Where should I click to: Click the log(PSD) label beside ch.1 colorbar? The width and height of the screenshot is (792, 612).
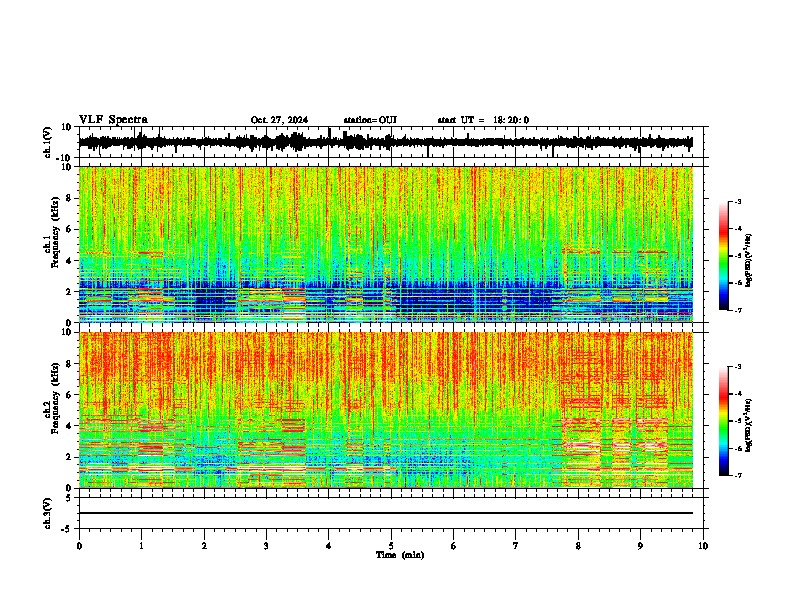(749, 261)
